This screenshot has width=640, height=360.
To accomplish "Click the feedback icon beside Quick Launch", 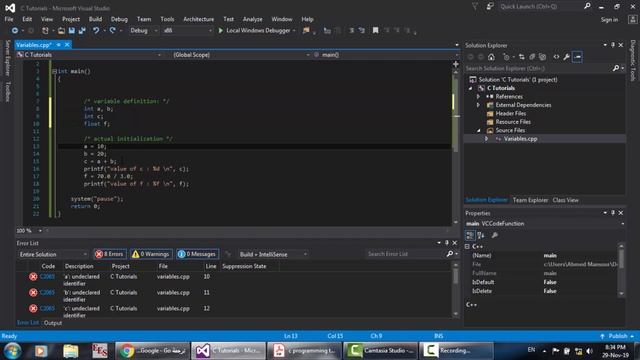I will pyautogui.click(x=490, y=6).
